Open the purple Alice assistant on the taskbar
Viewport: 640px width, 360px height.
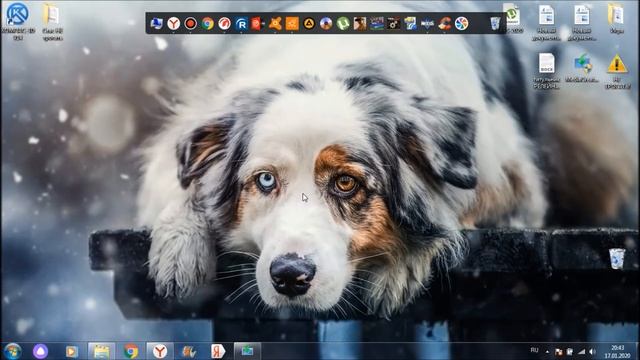[x=40, y=351]
